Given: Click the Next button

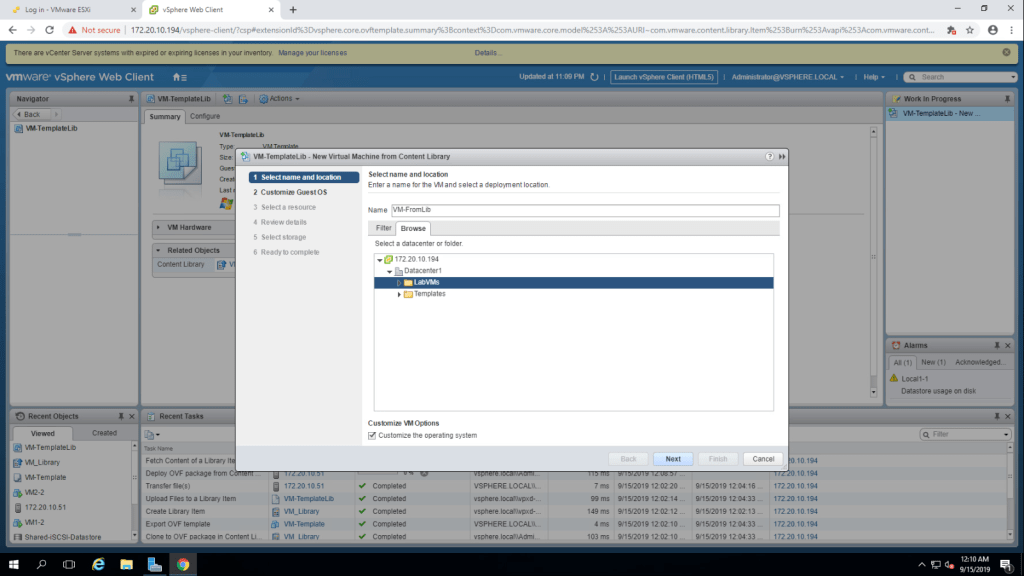Looking at the screenshot, I should pyautogui.click(x=673, y=458).
